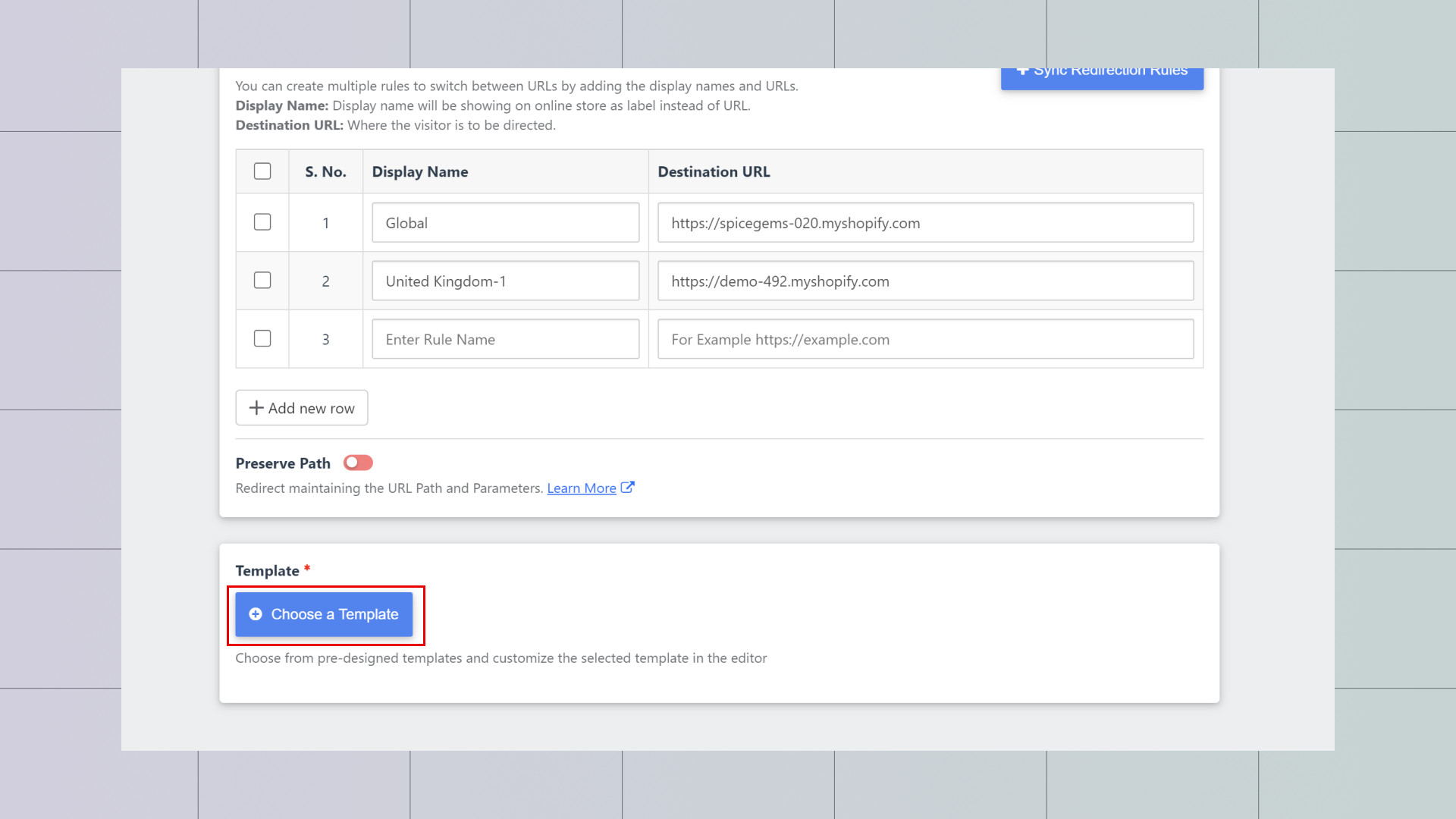
Task: Click serial number 2 in the table
Action: pyautogui.click(x=326, y=281)
